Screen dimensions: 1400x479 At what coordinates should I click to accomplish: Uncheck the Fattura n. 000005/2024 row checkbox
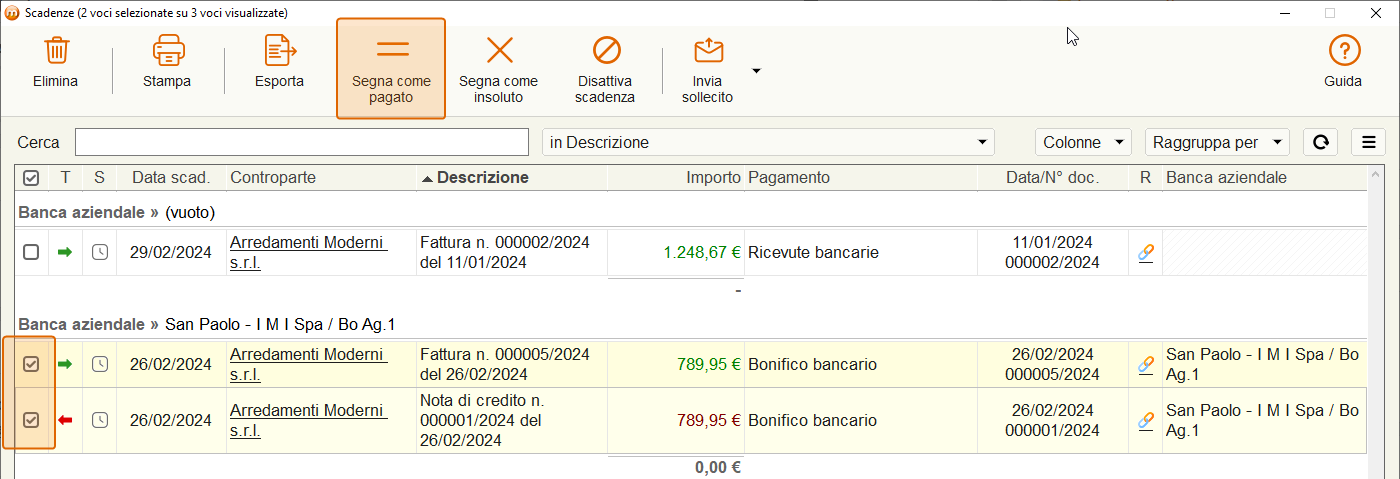pos(31,364)
